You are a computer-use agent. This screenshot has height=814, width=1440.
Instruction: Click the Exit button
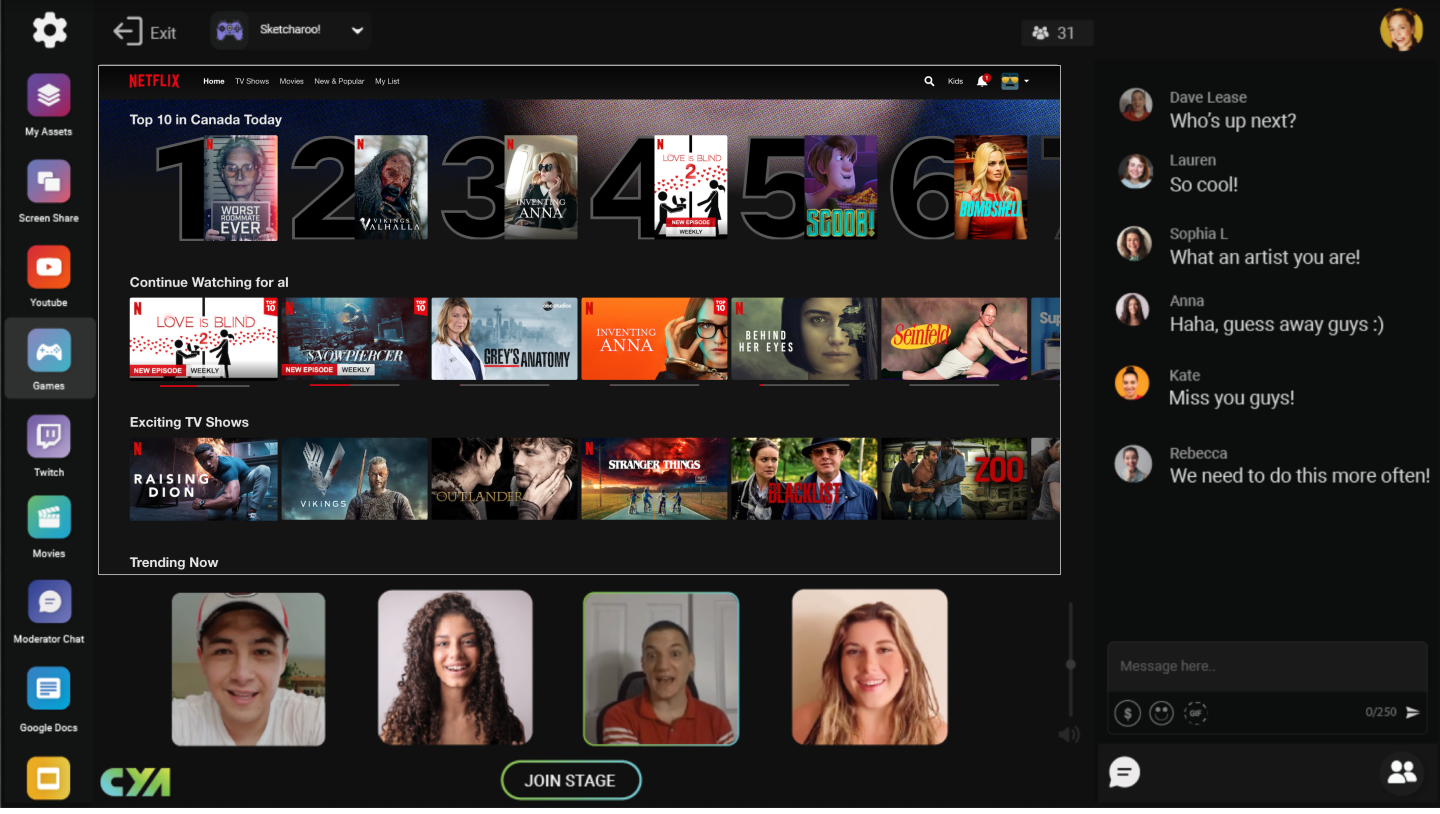point(144,32)
